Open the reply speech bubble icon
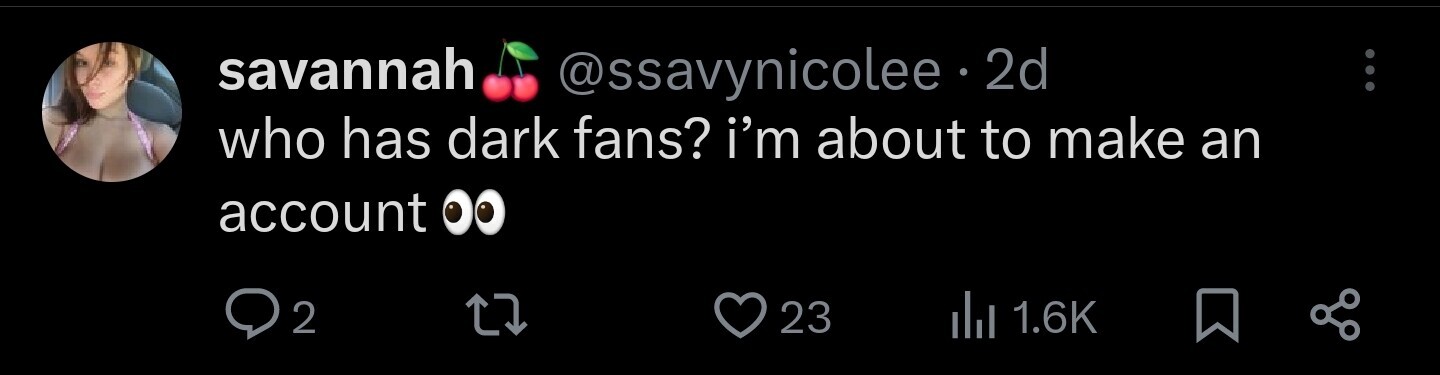This screenshot has width=1440, height=375. pyautogui.click(x=246, y=318)
